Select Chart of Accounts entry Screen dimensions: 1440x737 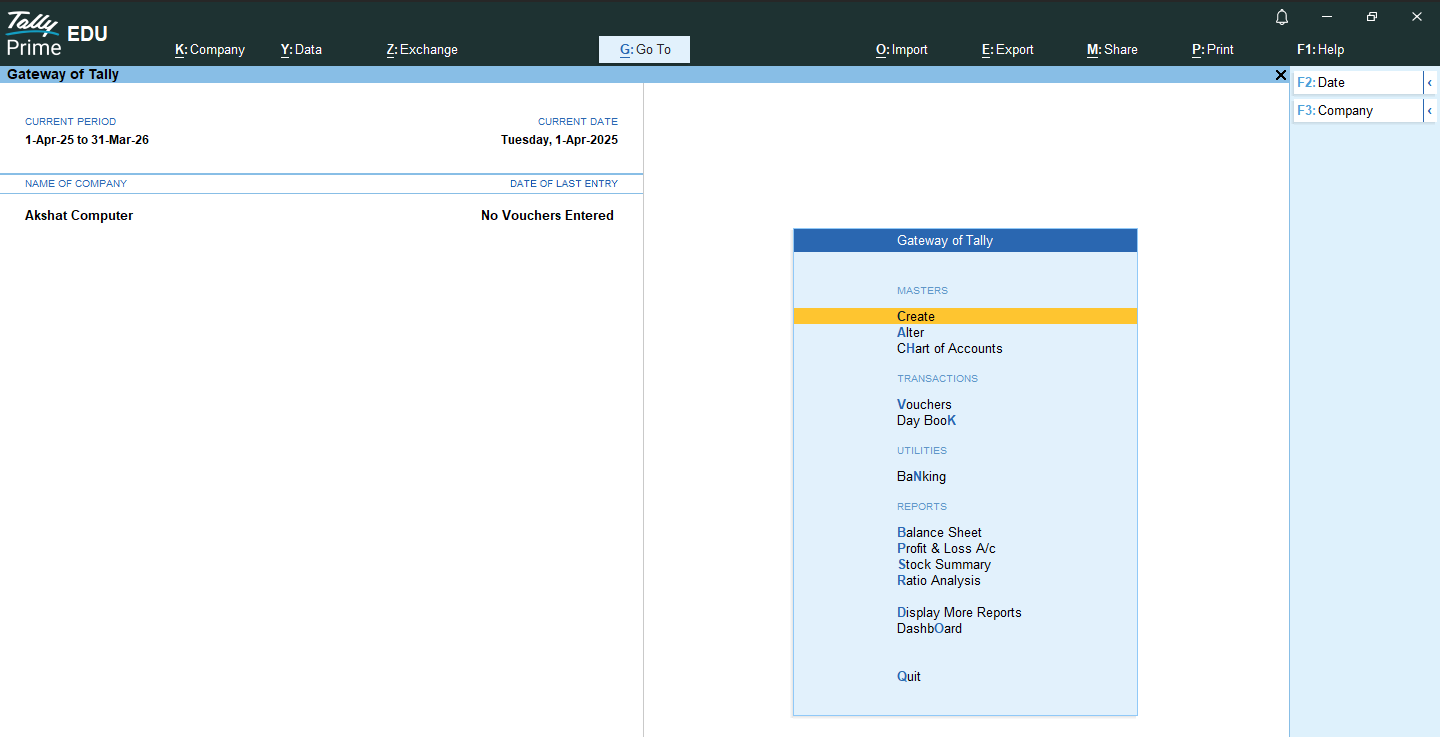(x=949, y=349)
